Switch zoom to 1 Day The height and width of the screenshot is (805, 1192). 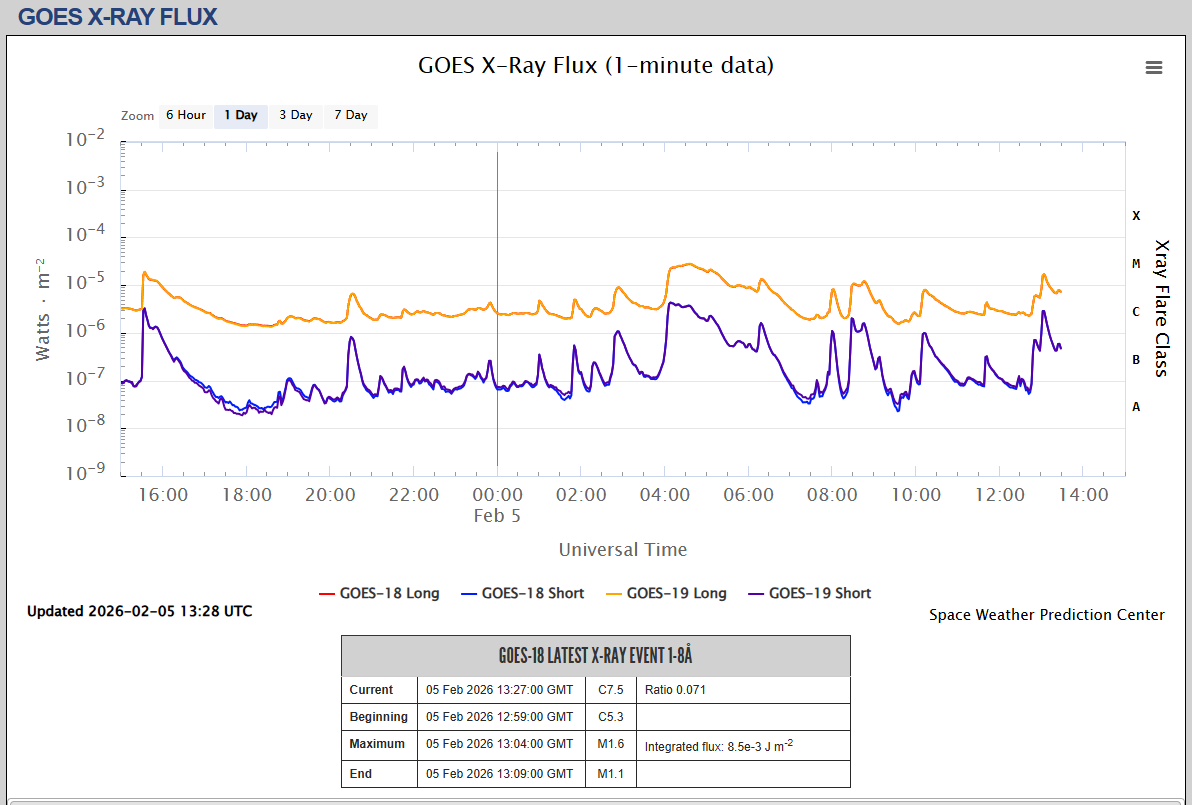(240, 116)
